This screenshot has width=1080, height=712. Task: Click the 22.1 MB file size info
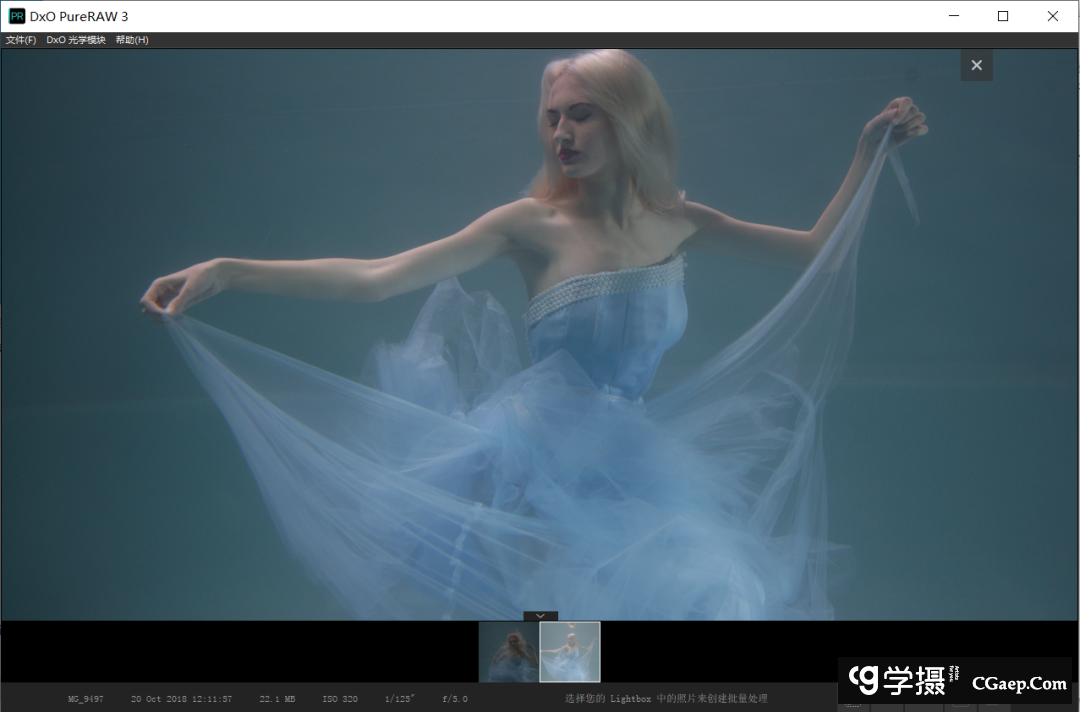(x=277, y=699)
